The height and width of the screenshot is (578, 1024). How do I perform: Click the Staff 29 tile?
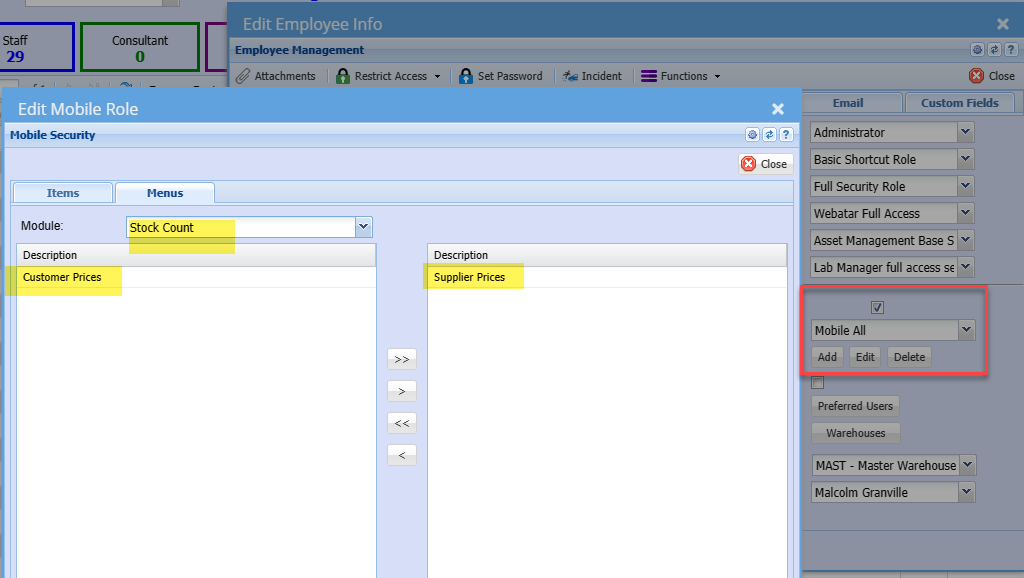(37, 48)
